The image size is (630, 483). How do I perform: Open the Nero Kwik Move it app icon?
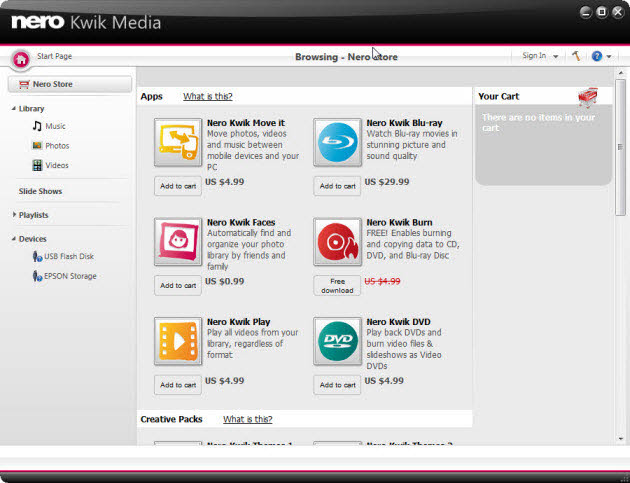coord(178,142)
